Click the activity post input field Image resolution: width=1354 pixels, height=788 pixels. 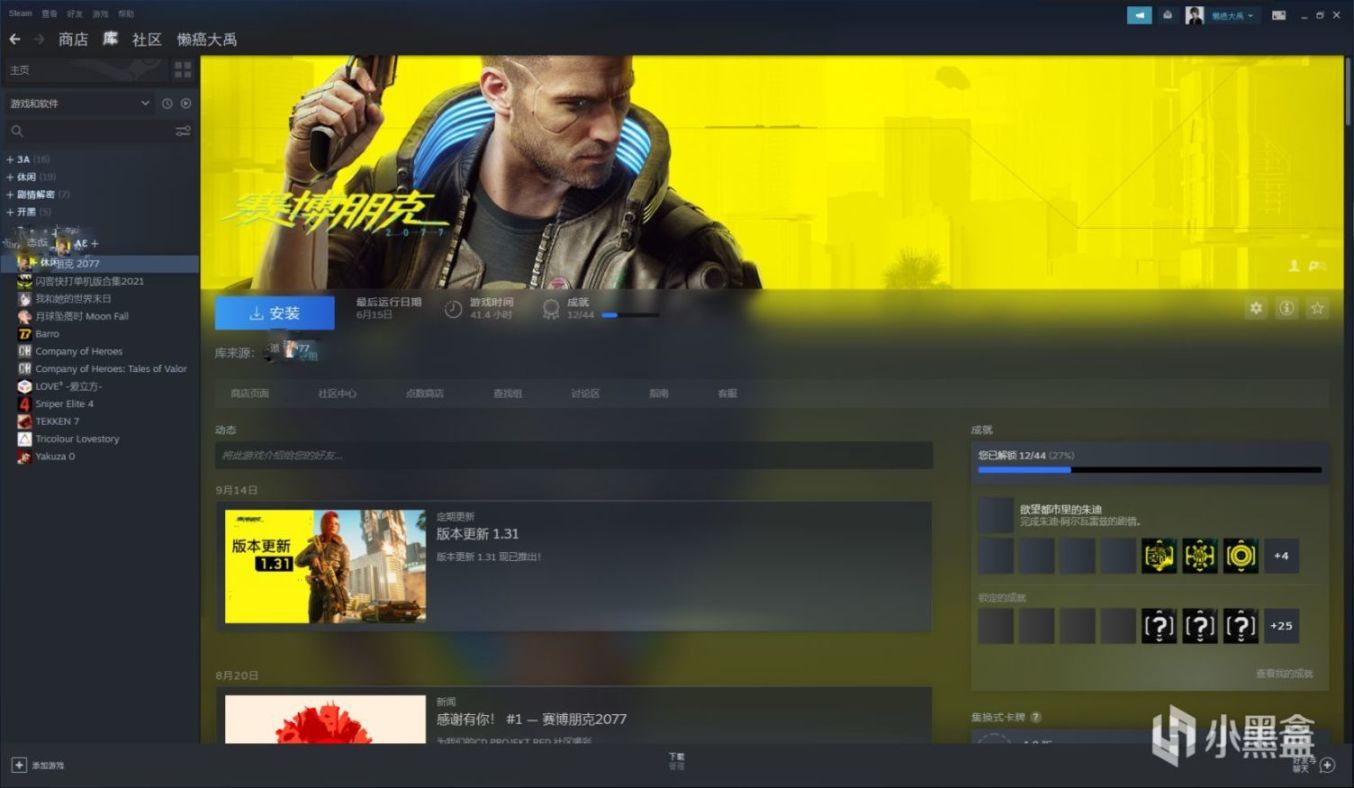pos(574,455)
